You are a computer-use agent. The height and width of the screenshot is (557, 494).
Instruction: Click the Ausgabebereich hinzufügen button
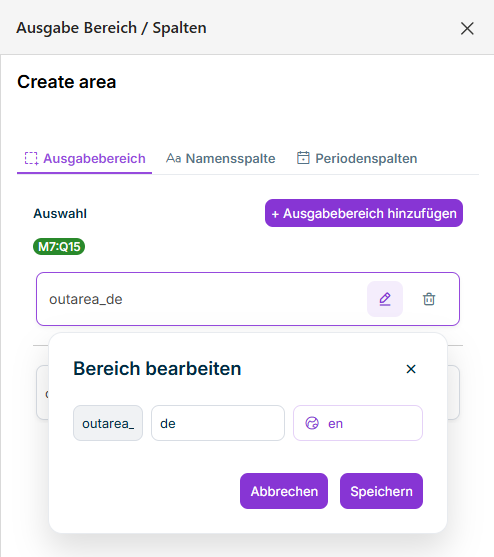point(364,213)
